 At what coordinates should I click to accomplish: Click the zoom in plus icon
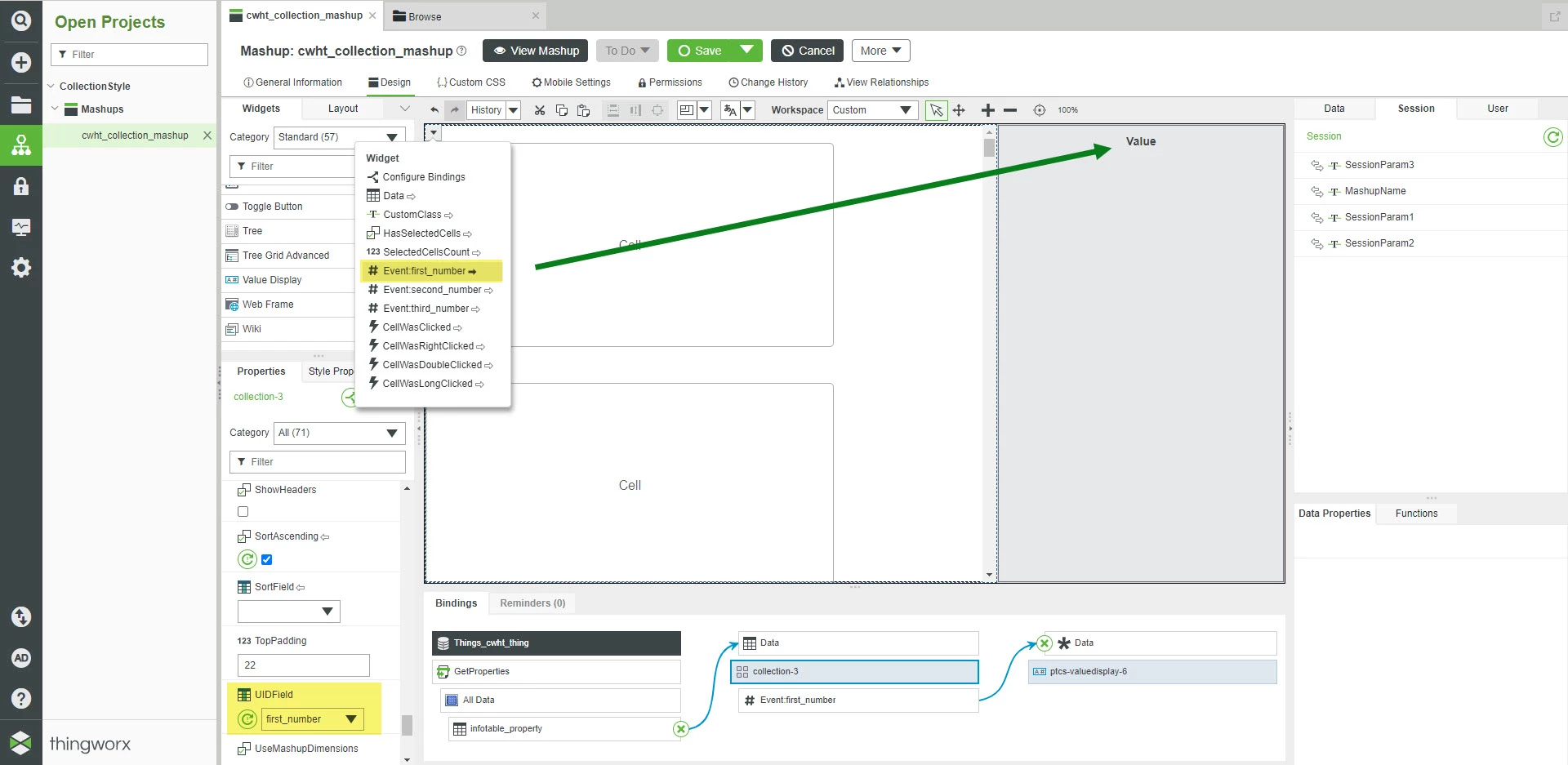(x=987, y=110)
